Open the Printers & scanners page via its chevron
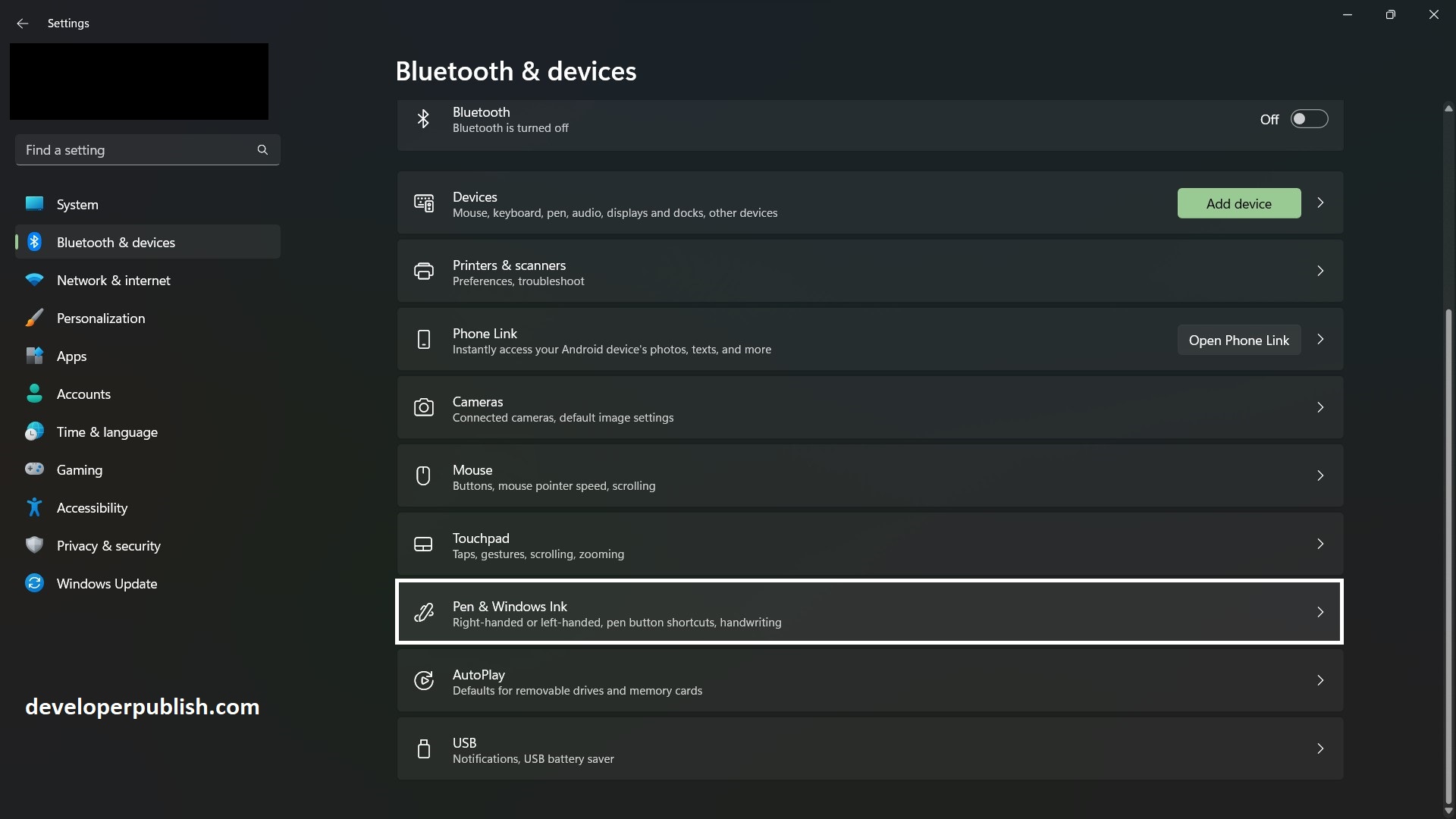The width and height of the screenshot is (1456, 819). click(x=1320, y=271)
